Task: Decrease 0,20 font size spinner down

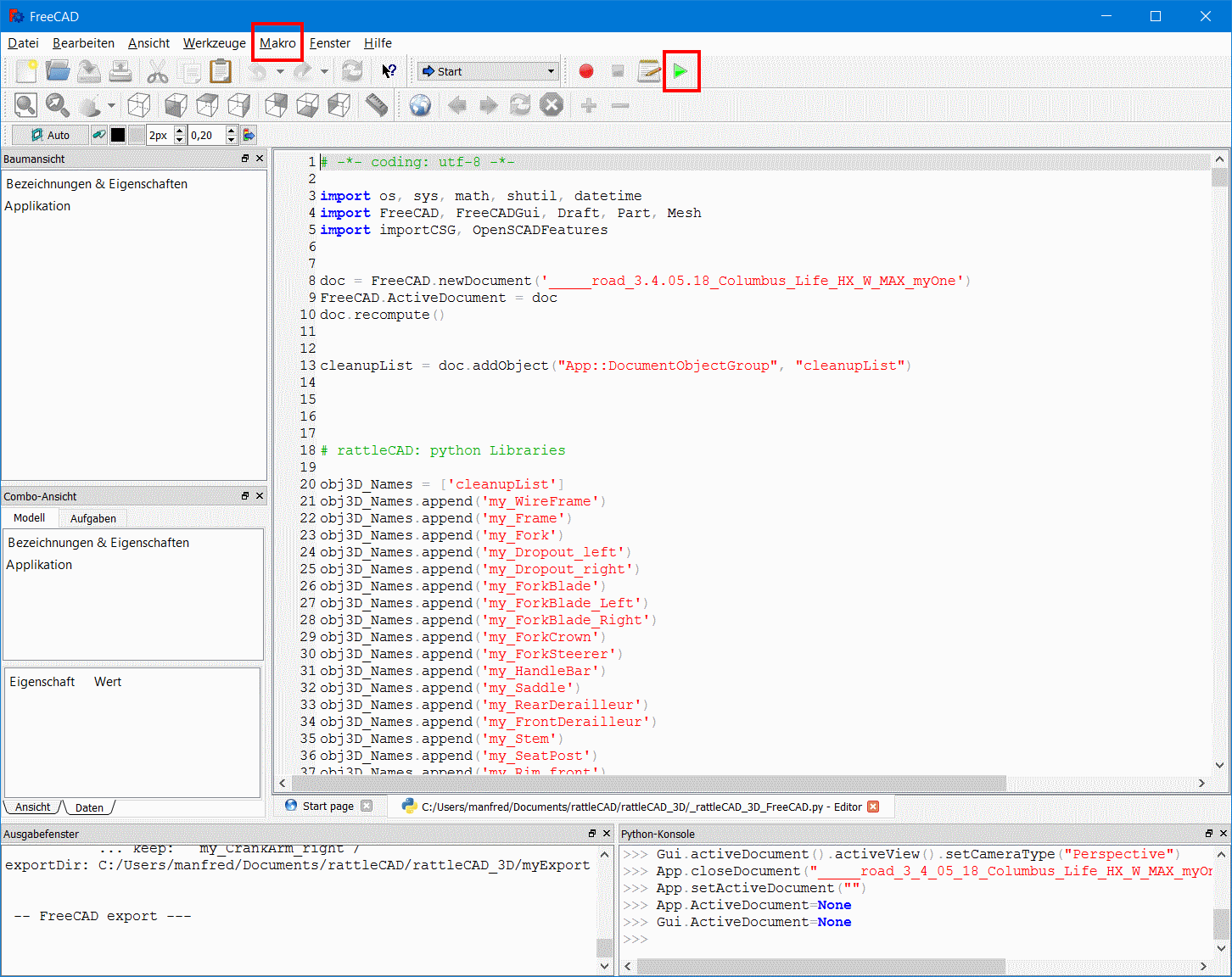Action: click(231, 139)
